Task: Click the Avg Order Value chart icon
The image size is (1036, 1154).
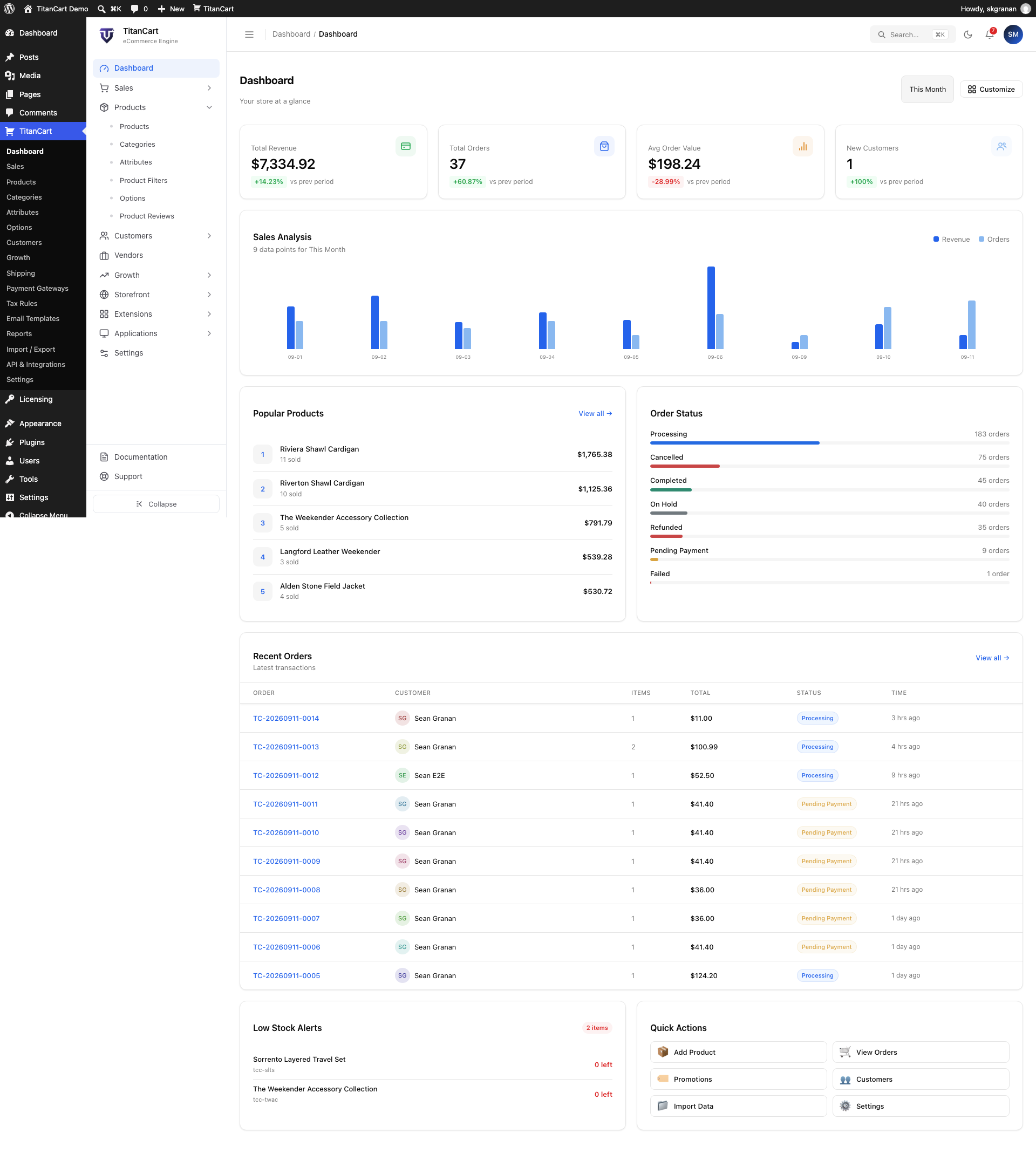Action: pyautogui.click(x=802, y=146)
